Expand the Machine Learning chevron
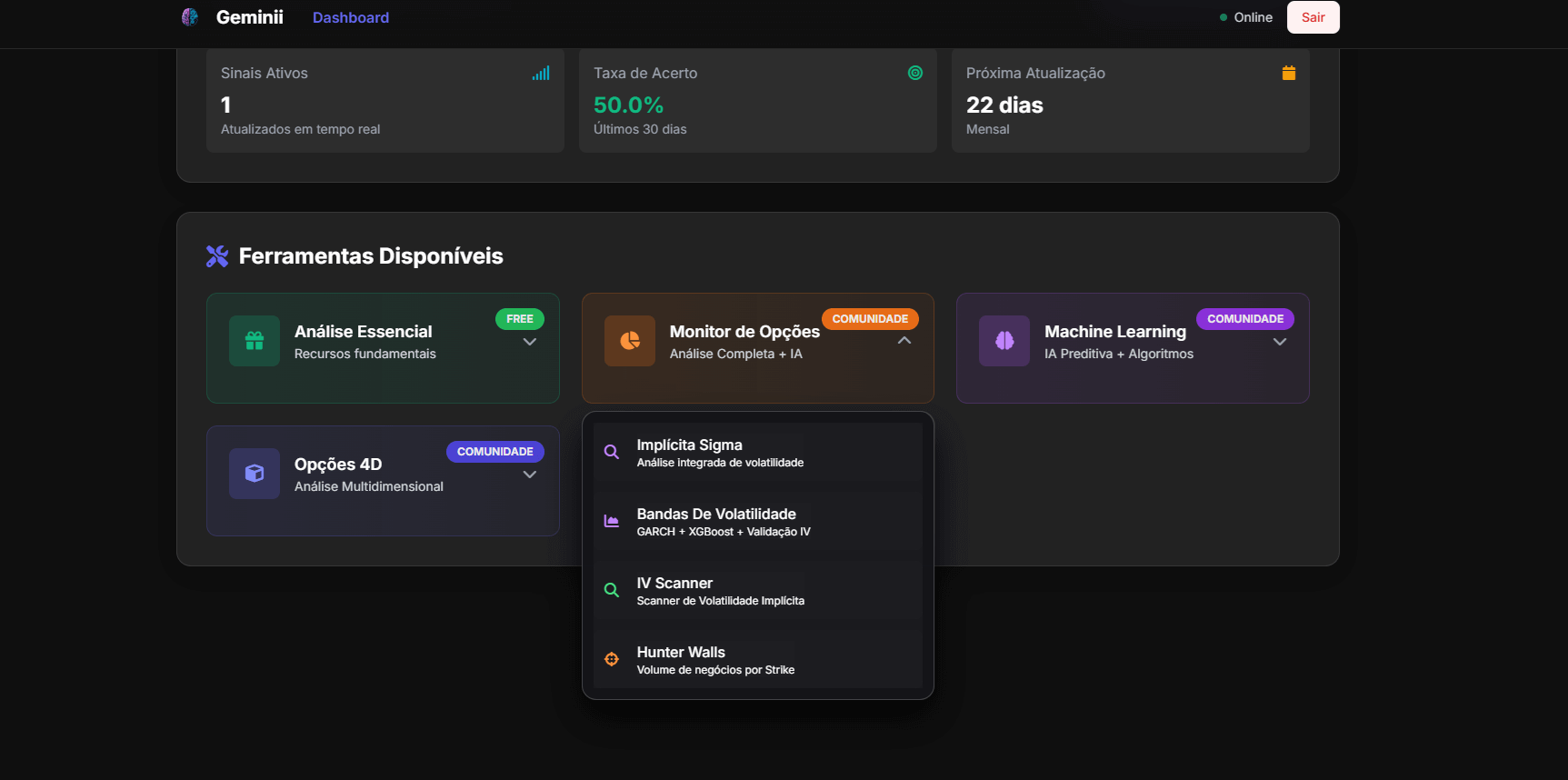 (x=1280, y=342)
